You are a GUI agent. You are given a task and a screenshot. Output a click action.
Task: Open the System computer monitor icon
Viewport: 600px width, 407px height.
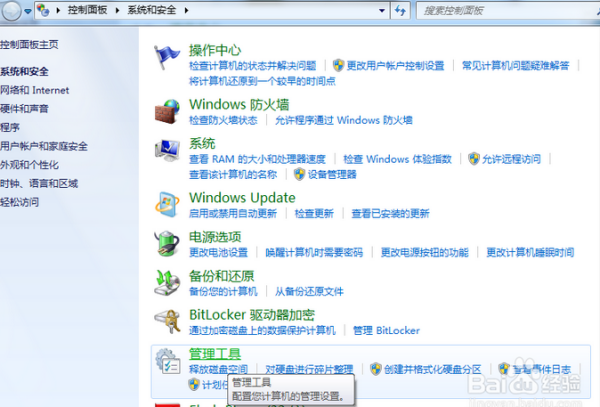[167, 150]
